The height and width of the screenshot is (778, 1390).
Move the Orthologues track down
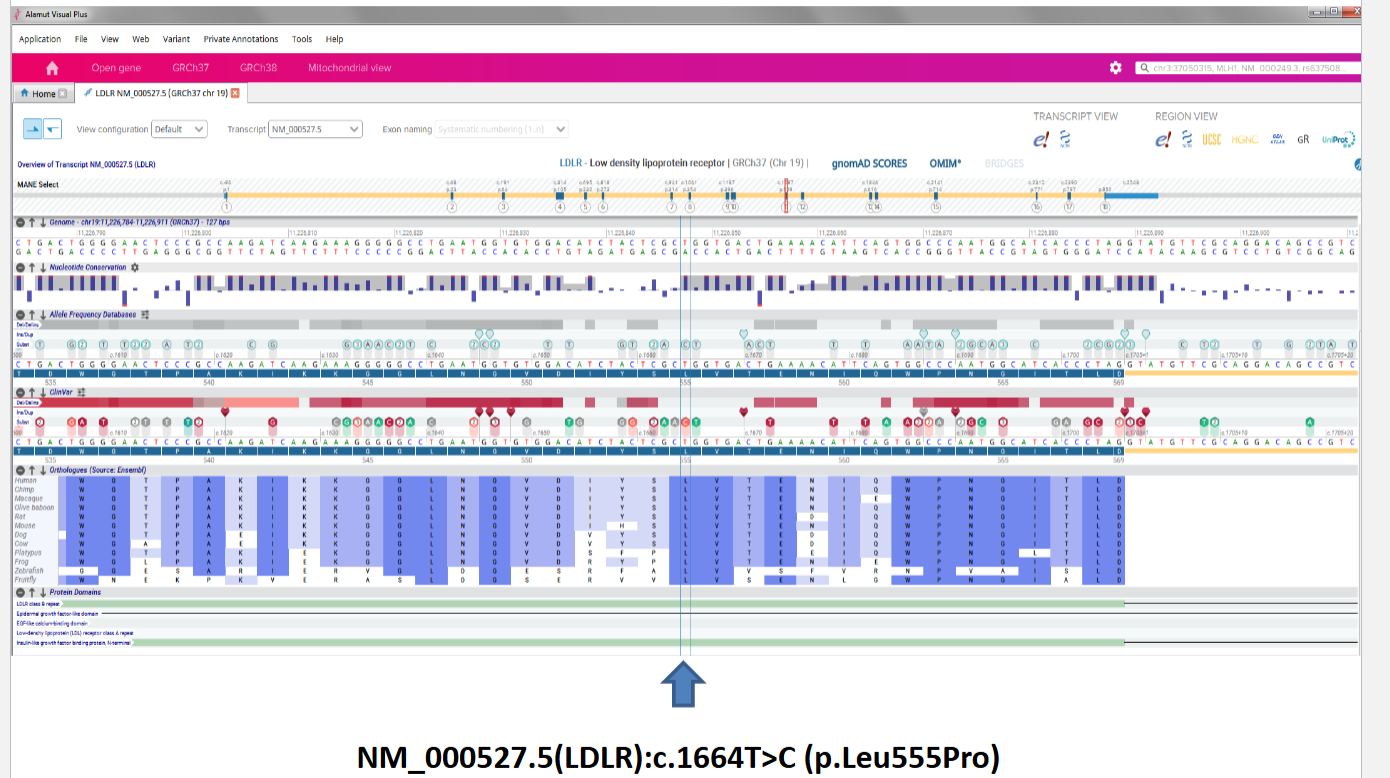tap(42, 470)
